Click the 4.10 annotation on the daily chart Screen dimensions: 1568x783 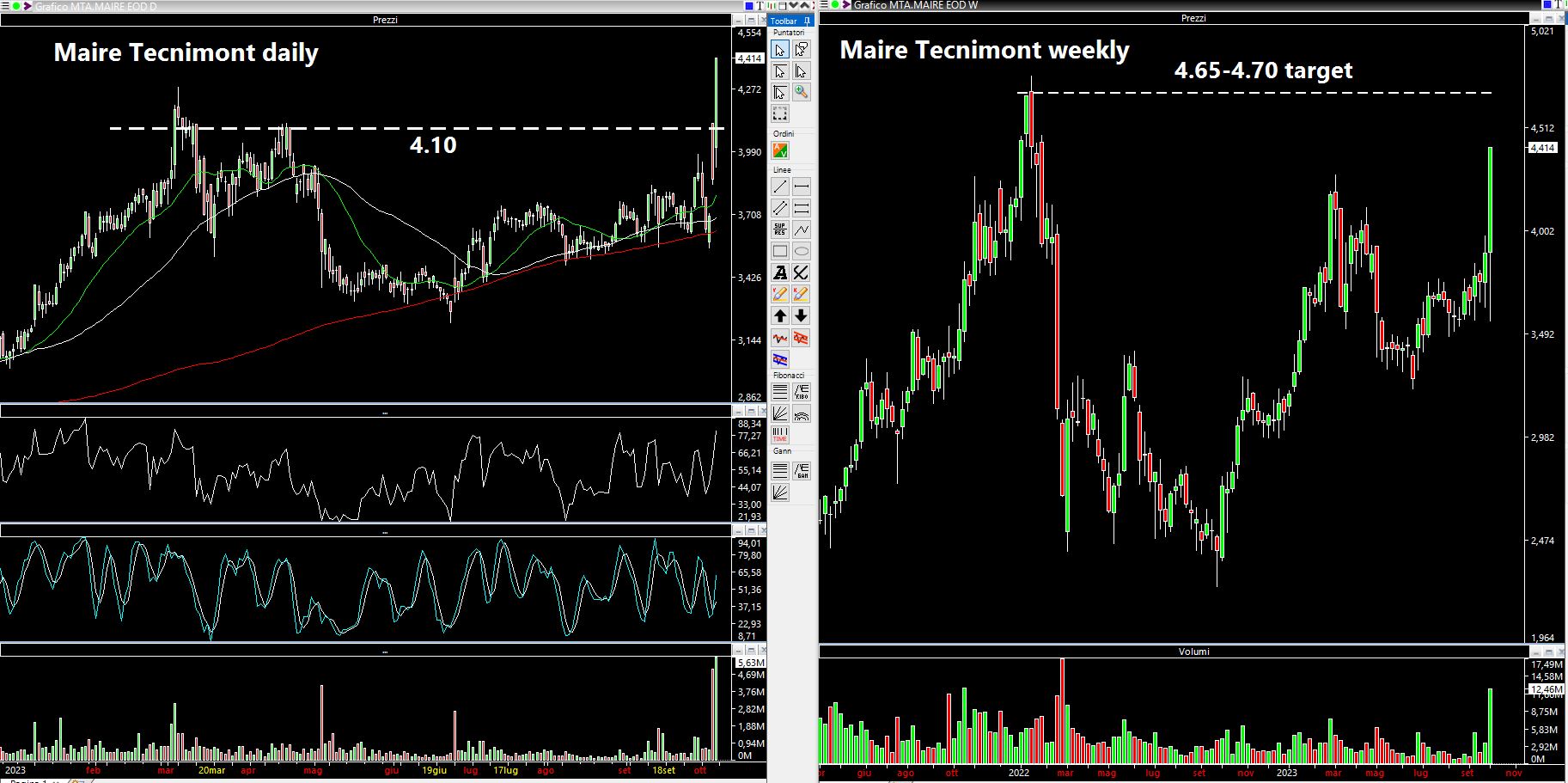click(x=433, y=145)
